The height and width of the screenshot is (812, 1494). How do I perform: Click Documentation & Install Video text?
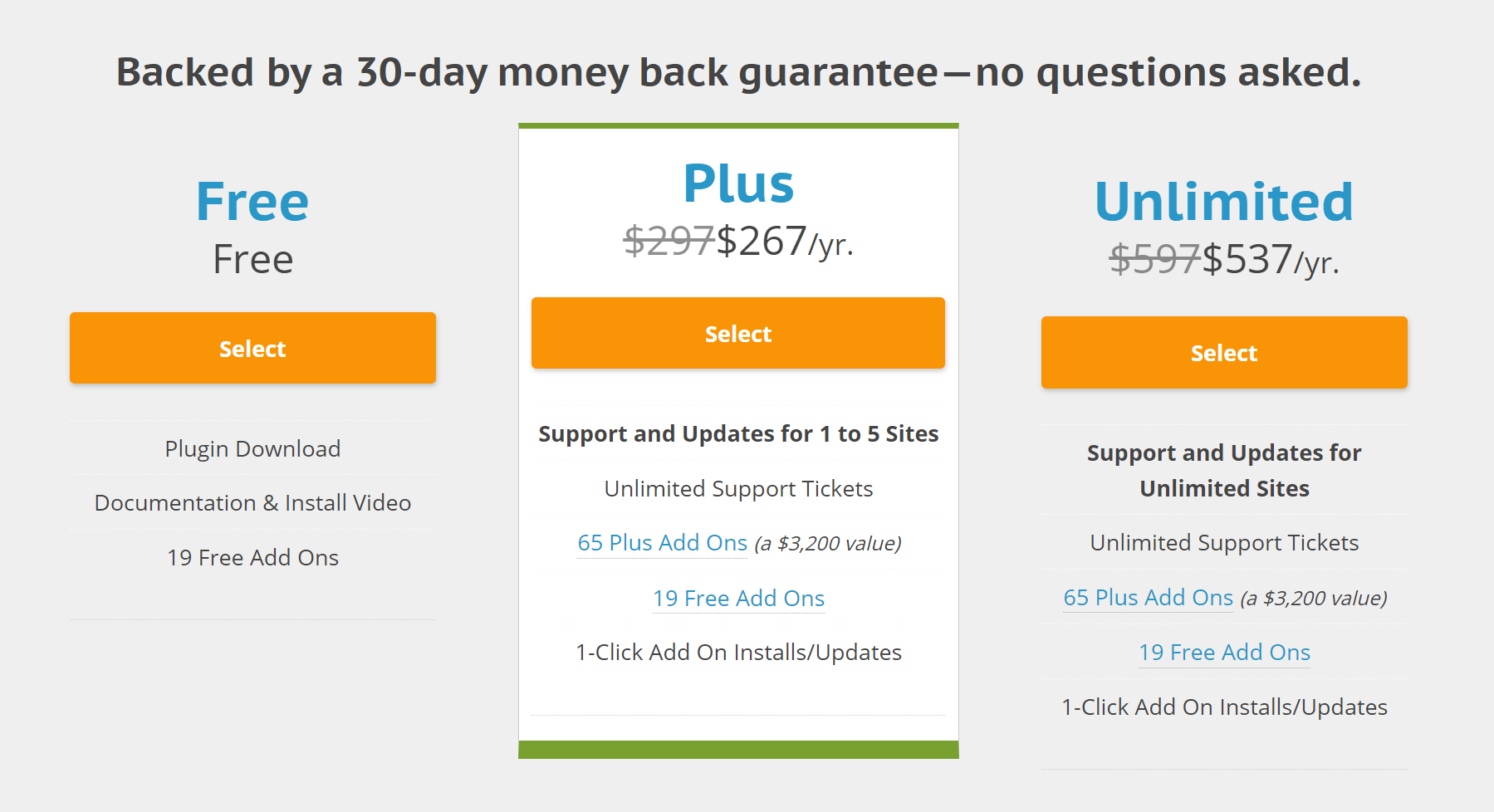pyautogui.click(x=252, y=503)
